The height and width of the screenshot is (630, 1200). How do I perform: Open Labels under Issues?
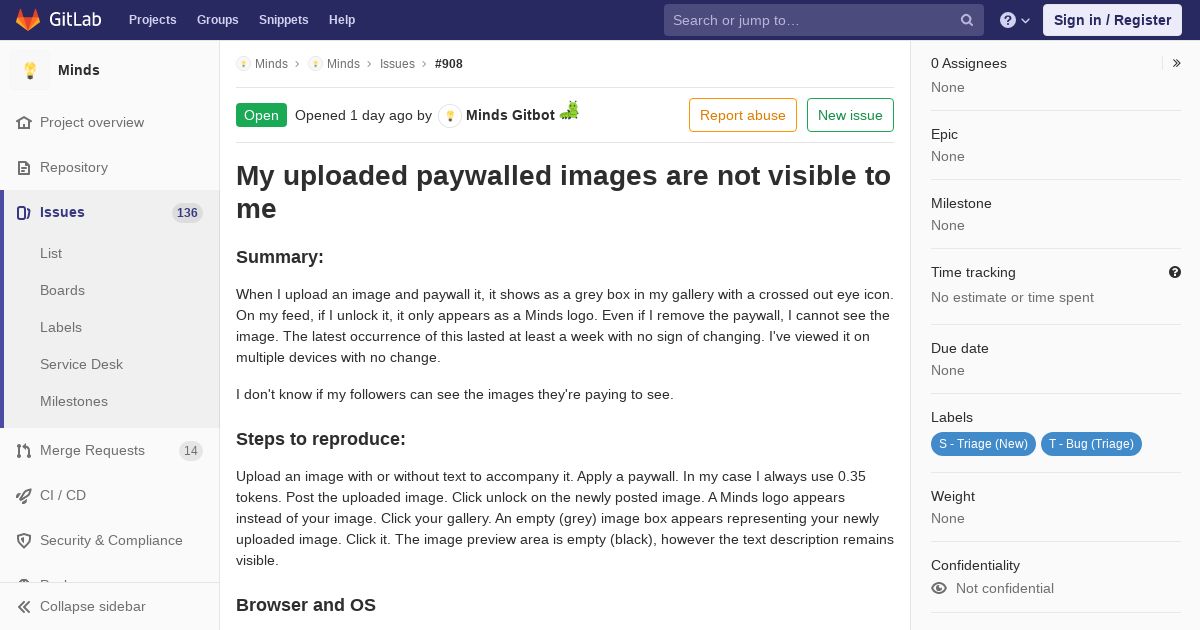(x=61, y=328)
